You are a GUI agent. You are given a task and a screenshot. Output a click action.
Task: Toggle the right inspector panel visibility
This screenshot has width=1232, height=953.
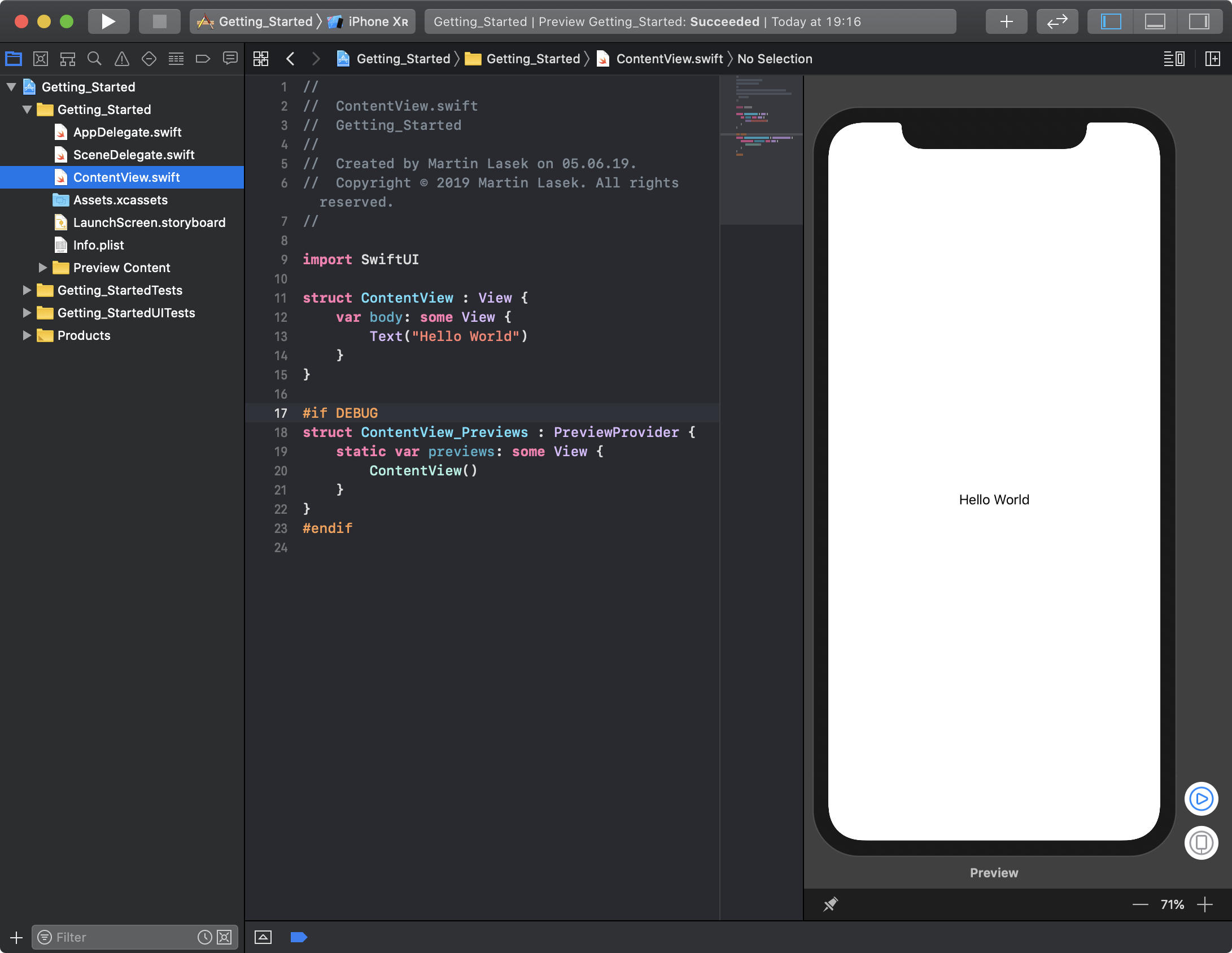[x=1199, y=21]
